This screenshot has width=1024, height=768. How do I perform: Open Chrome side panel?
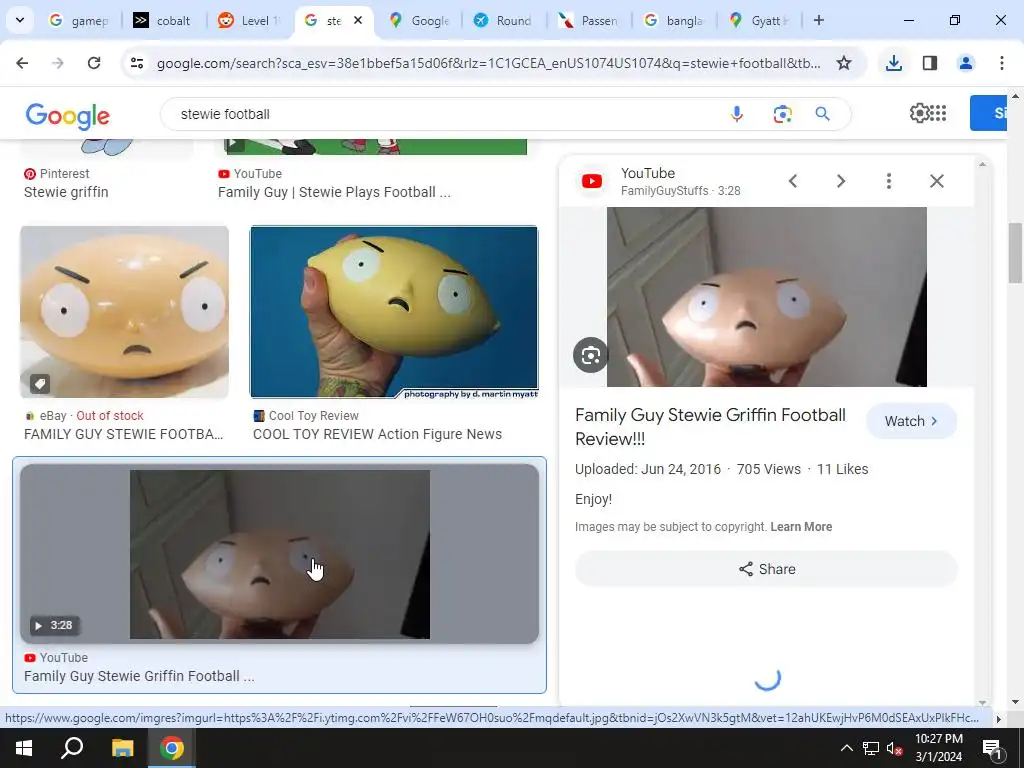point(930,63)
